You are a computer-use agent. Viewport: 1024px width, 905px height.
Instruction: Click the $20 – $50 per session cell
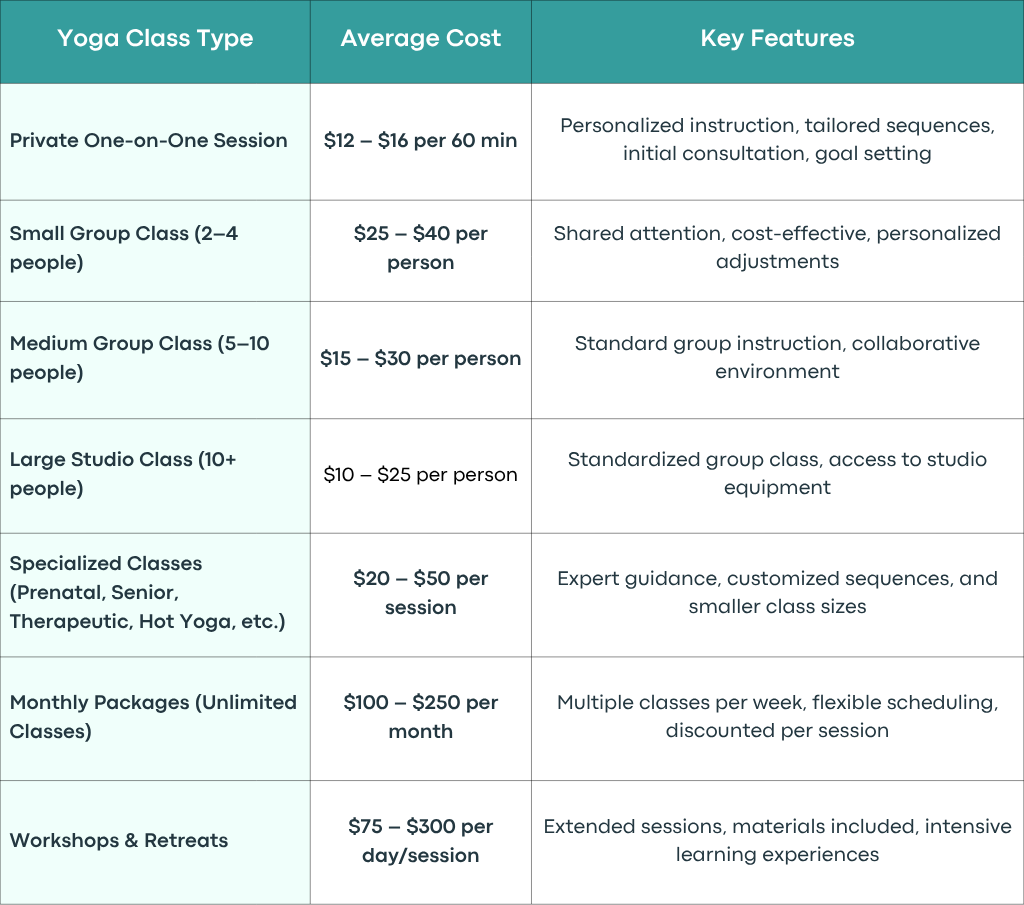[421, 592]
